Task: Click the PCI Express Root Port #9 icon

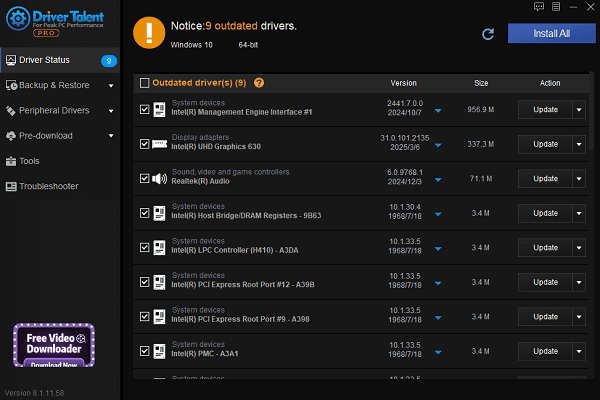Action: [160, 317]
